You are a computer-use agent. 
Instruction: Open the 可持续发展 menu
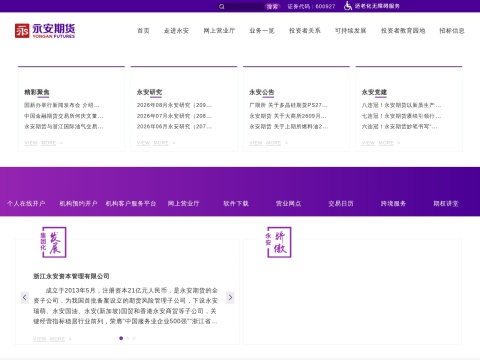[351, 31]
